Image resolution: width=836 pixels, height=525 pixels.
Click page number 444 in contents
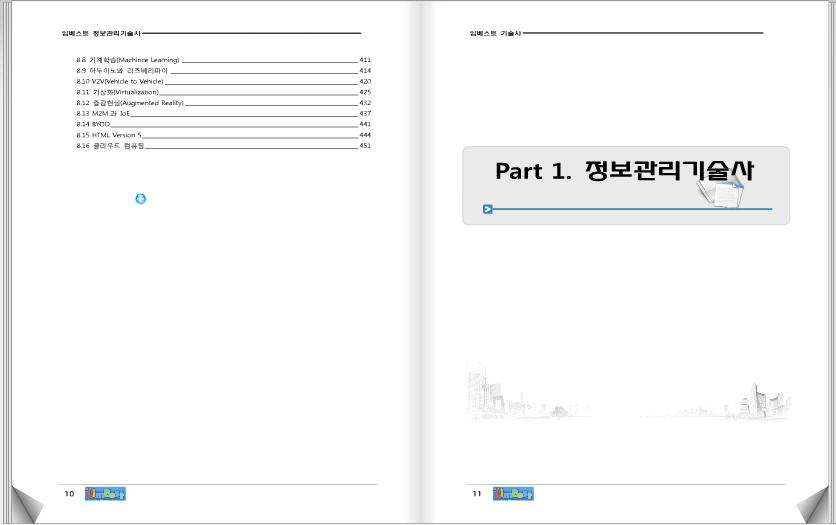[365, 135]
